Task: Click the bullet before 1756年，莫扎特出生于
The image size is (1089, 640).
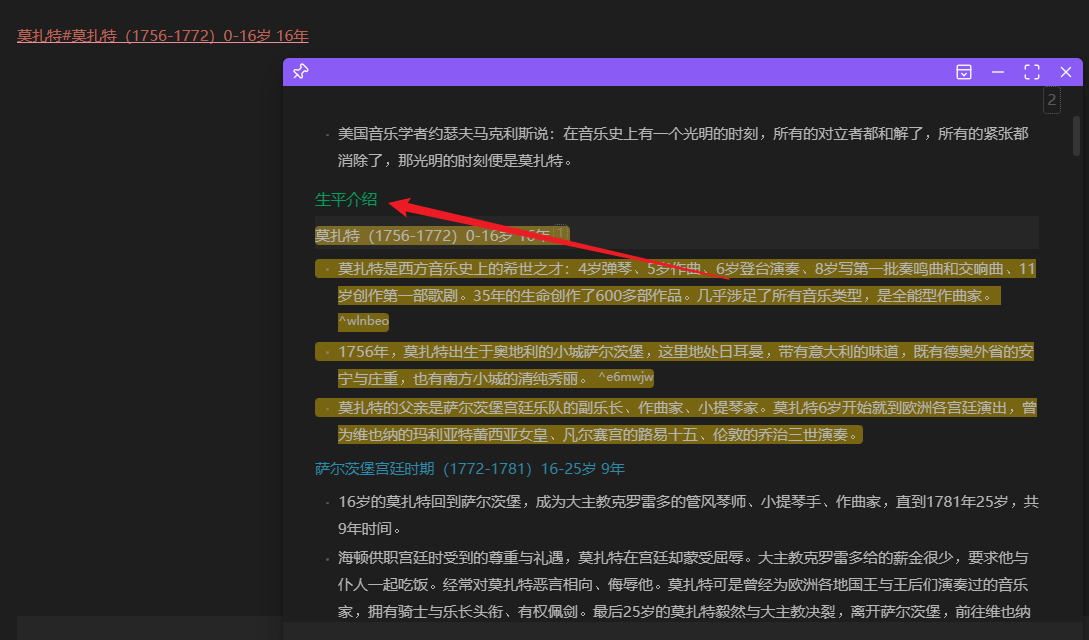Action: coord(327,352)
